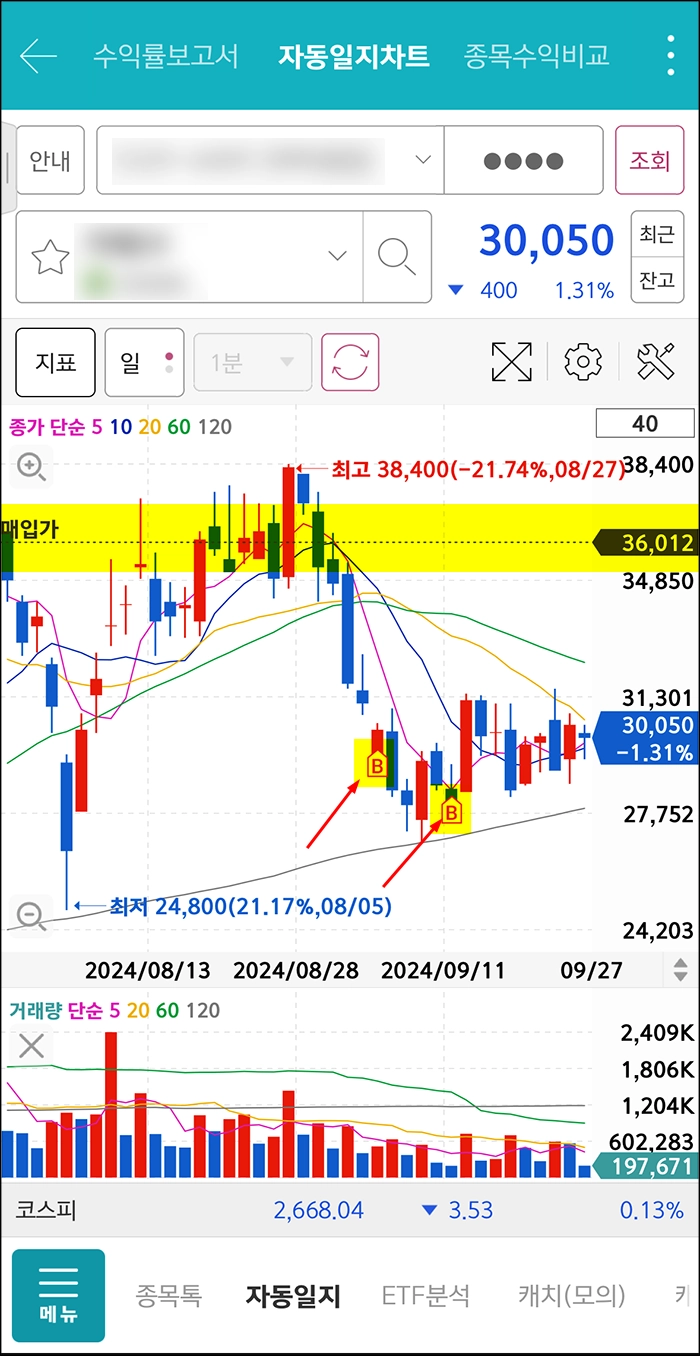700x1356 pixels.
Task: Open the 1분 interval dropdown
Action: click(252, 362)
